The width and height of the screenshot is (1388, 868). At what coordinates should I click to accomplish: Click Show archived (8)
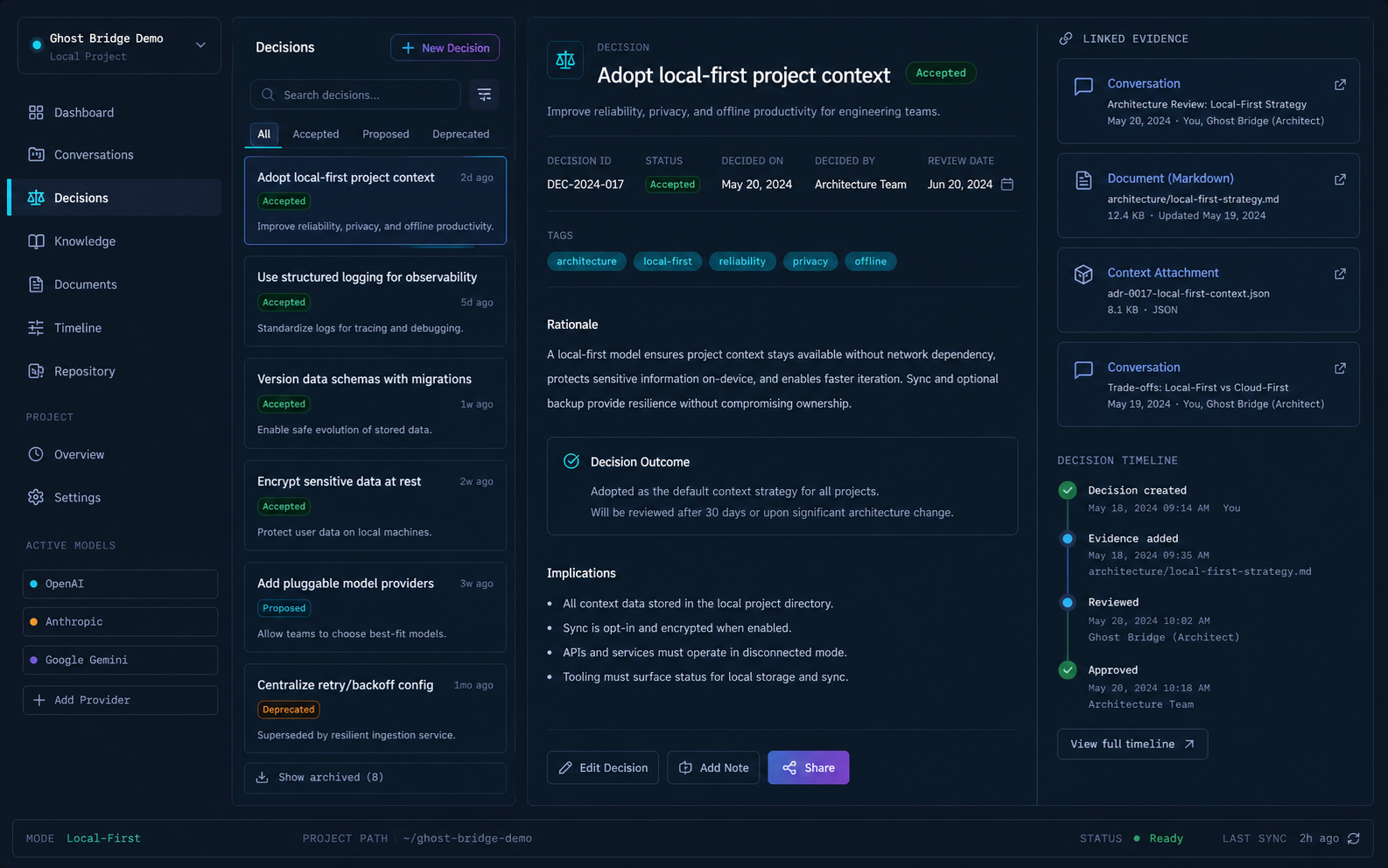pos(375,777)
